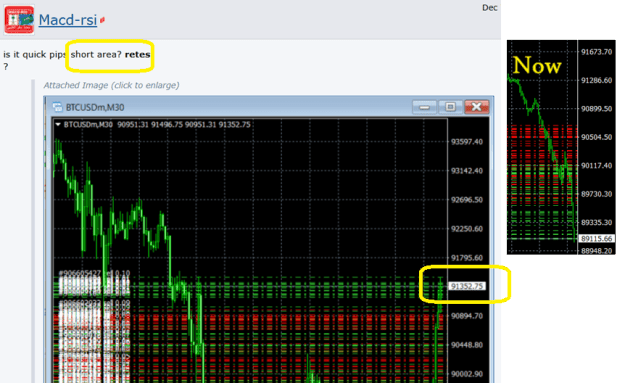Click the order label #906605427 on the chart
Viewport: 625px width, 383px height.
pyautogui.click(x=94, y=273)
